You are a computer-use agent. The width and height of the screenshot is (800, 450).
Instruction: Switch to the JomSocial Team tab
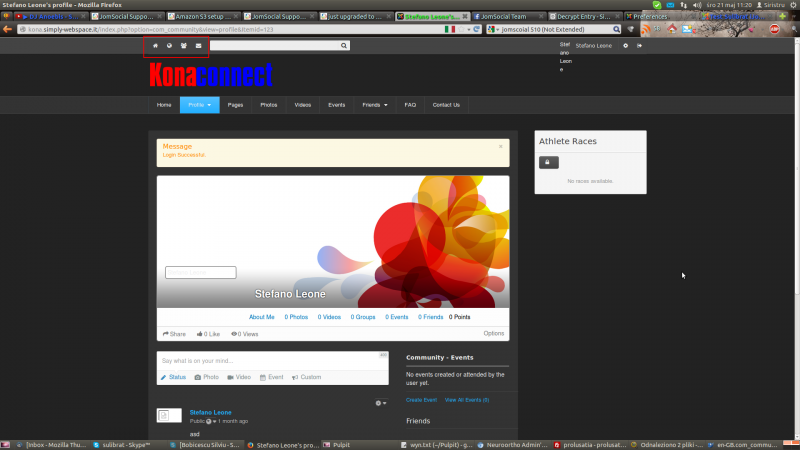coord(508,16)
